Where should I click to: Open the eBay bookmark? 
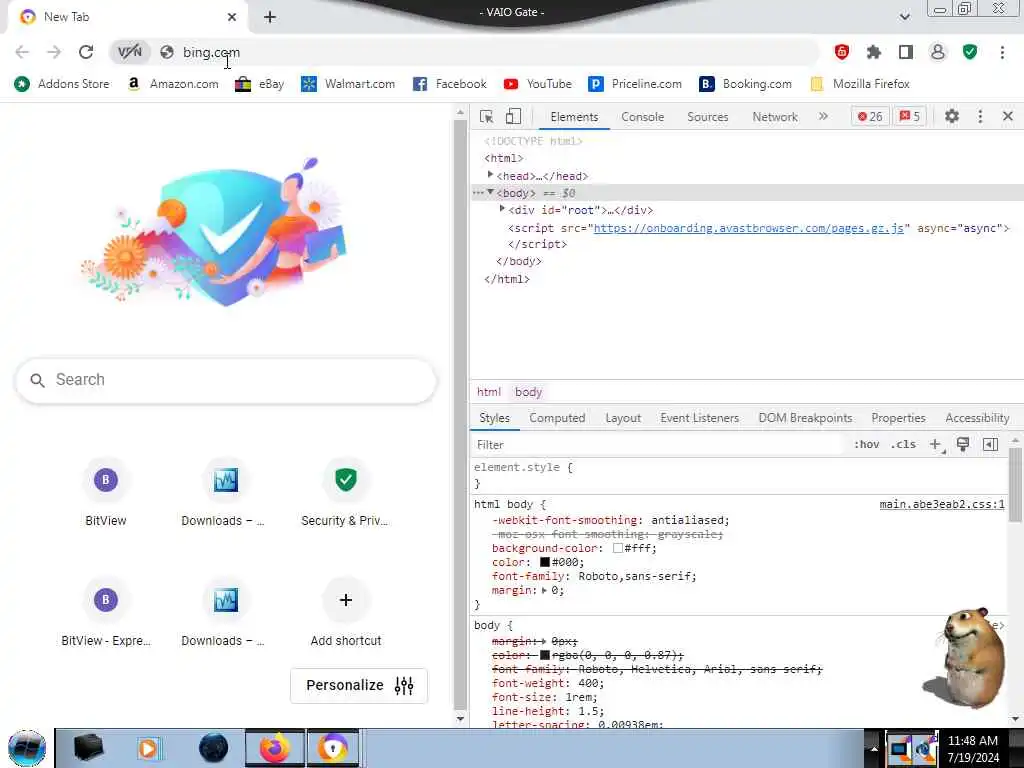tap(260, 84)
